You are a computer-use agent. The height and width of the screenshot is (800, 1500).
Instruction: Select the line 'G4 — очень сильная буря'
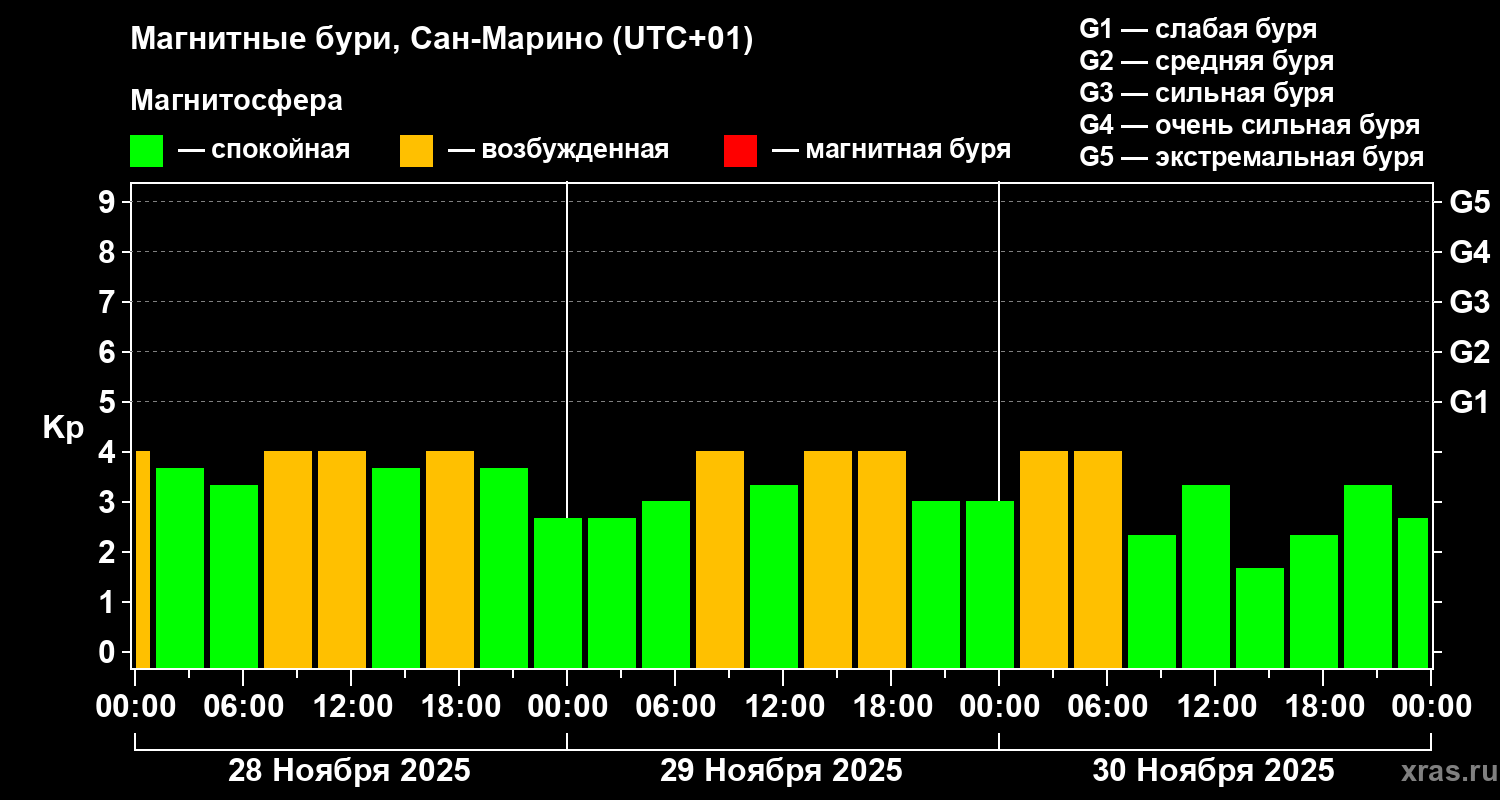(x=1250, y=125)
